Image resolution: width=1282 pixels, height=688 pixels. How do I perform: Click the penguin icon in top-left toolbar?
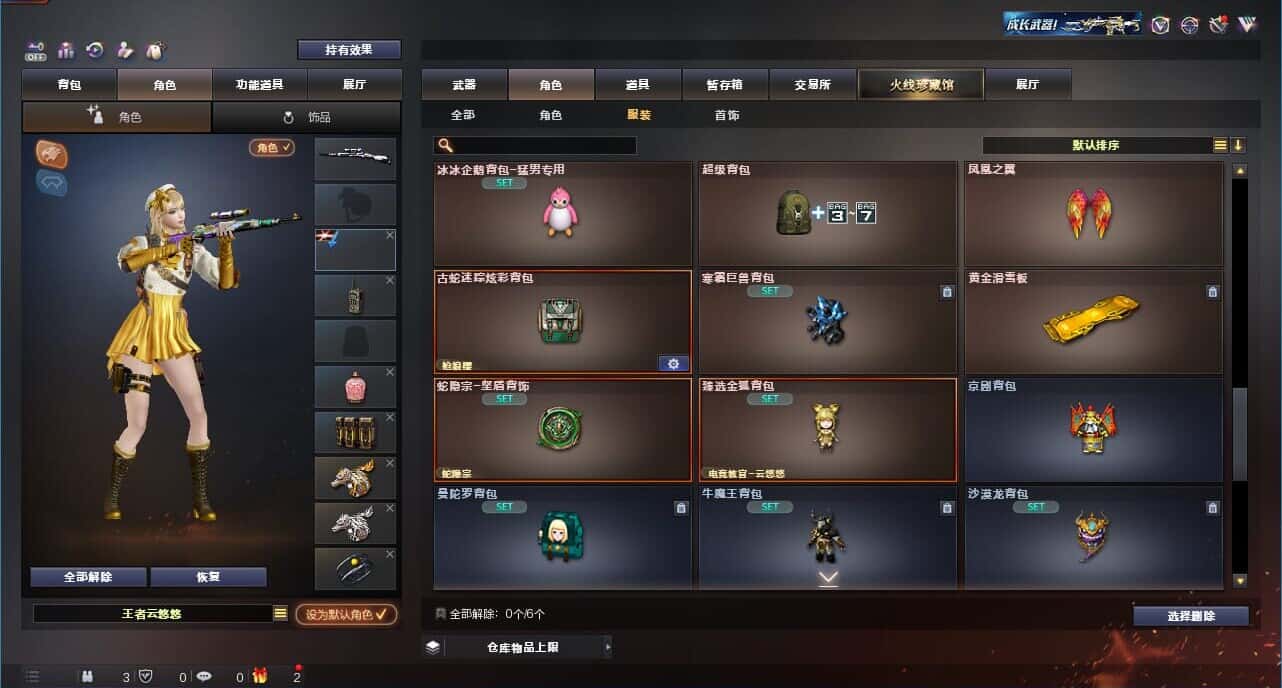point(155,50)
